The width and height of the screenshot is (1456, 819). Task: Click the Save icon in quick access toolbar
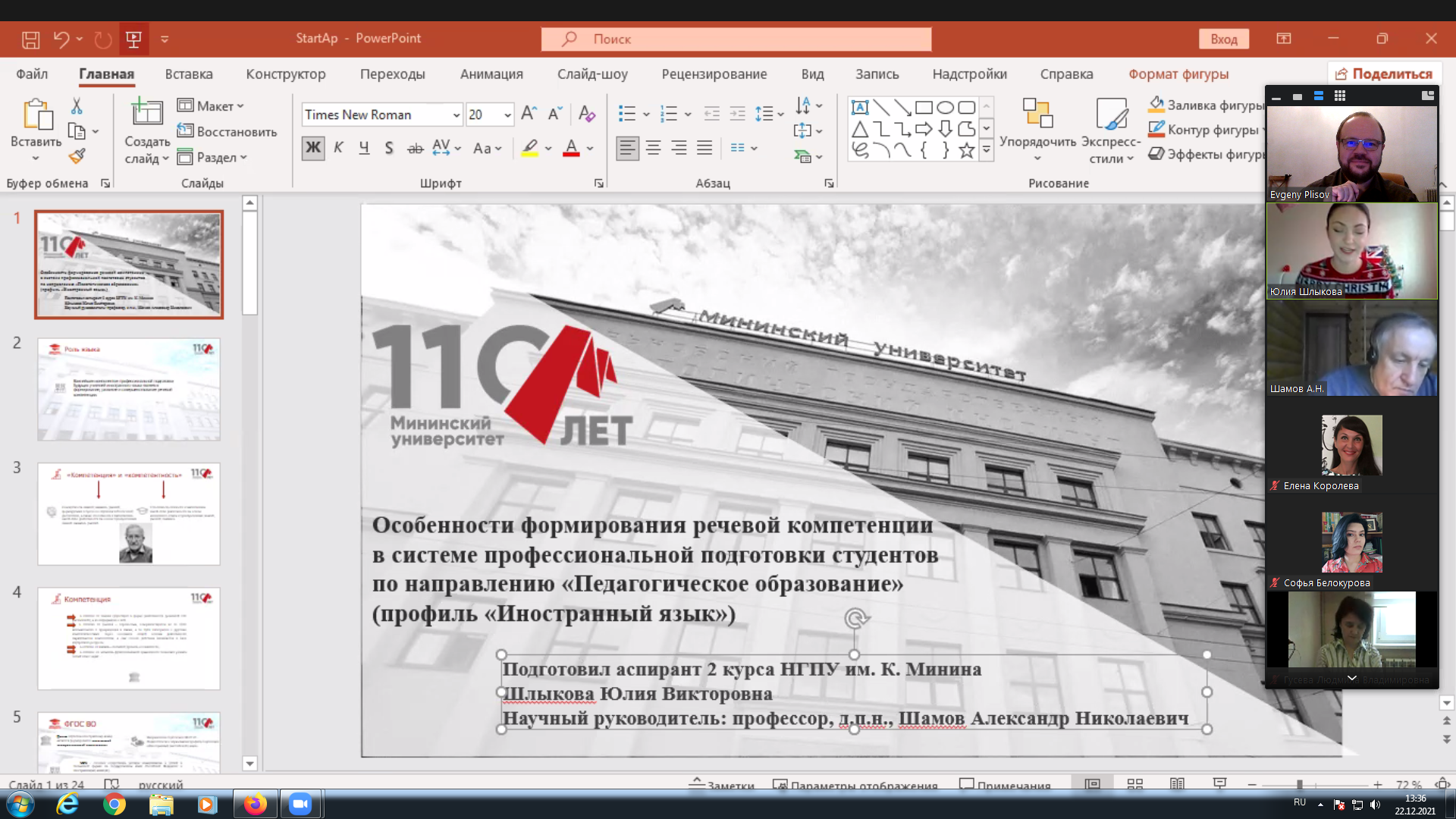point(30,39)
